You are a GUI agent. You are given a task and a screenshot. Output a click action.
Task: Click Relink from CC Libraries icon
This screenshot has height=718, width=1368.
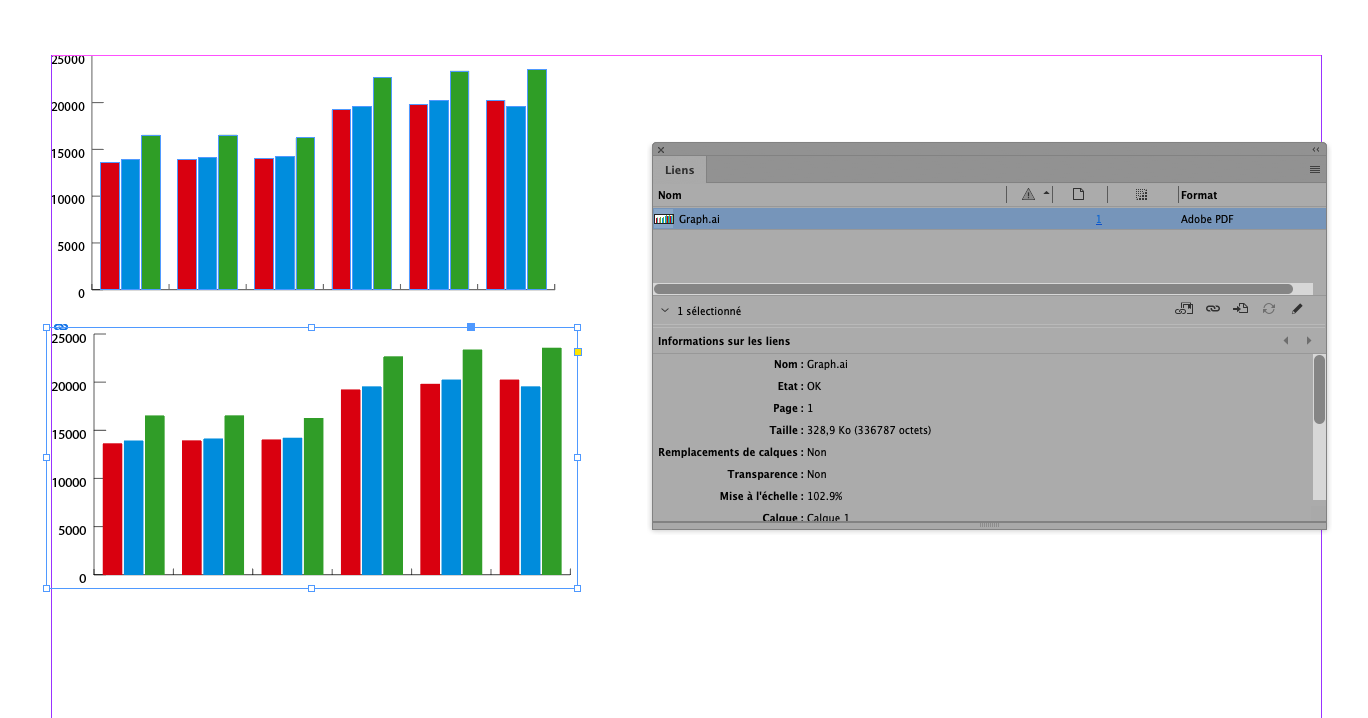(1184, 310)
